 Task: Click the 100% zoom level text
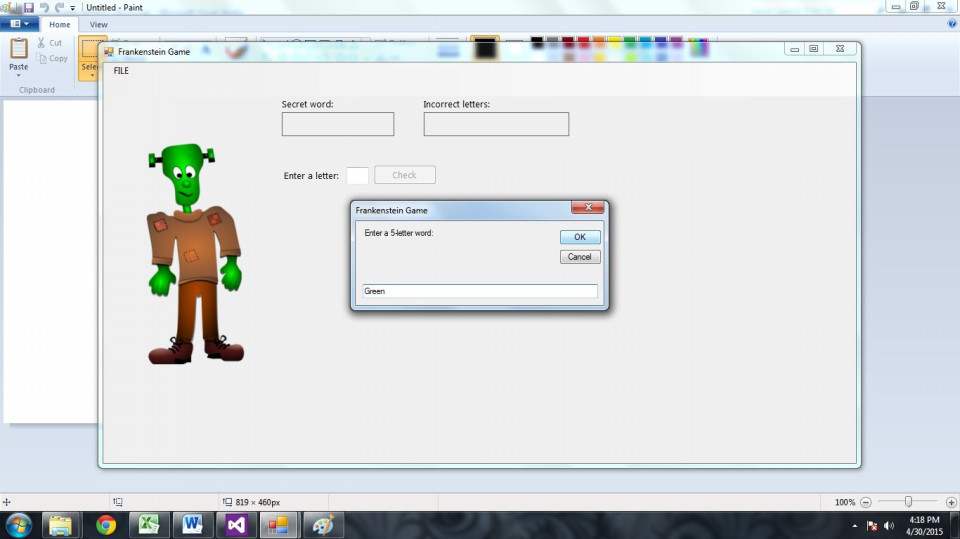click(x=845, y=502)
